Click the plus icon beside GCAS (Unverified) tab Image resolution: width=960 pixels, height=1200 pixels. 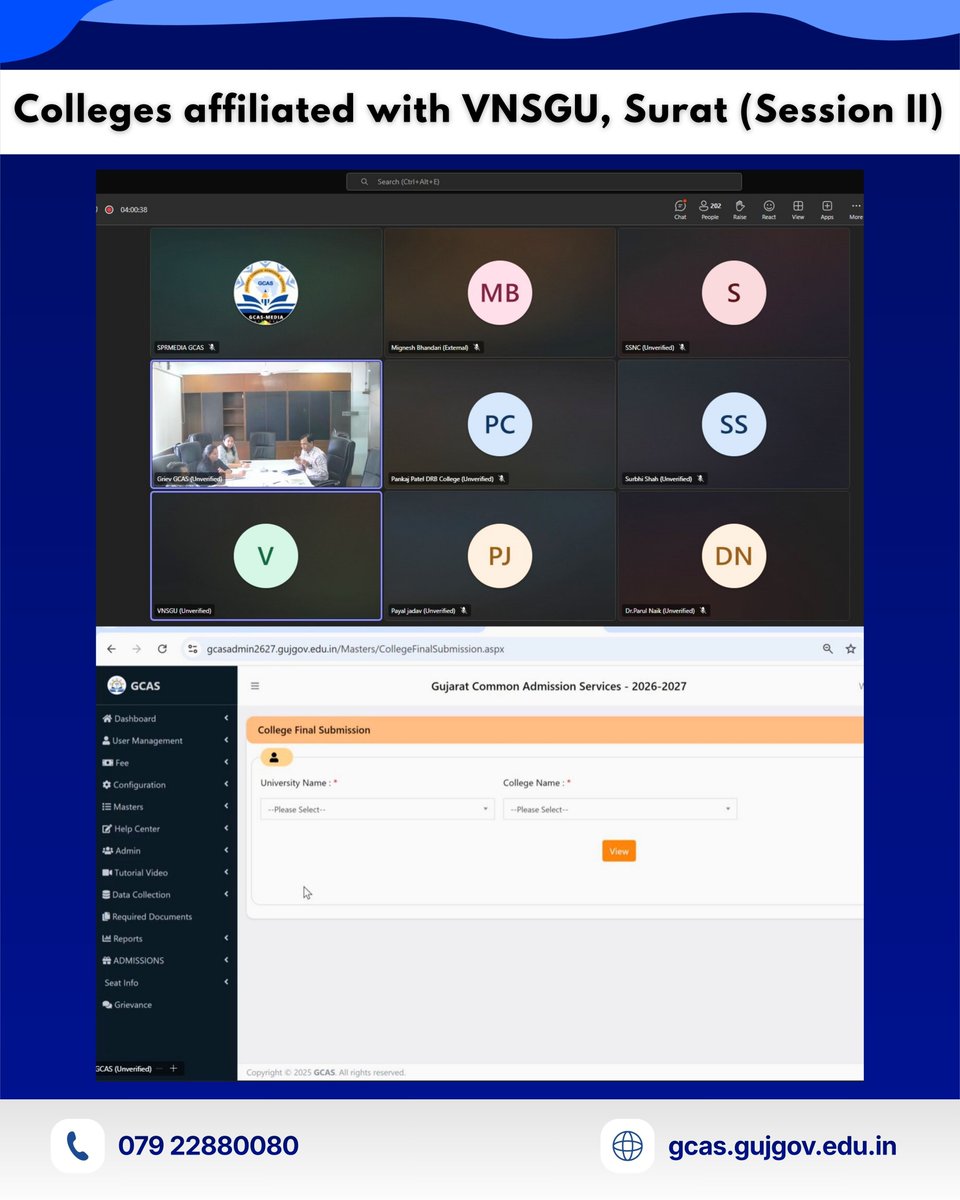173,1068
